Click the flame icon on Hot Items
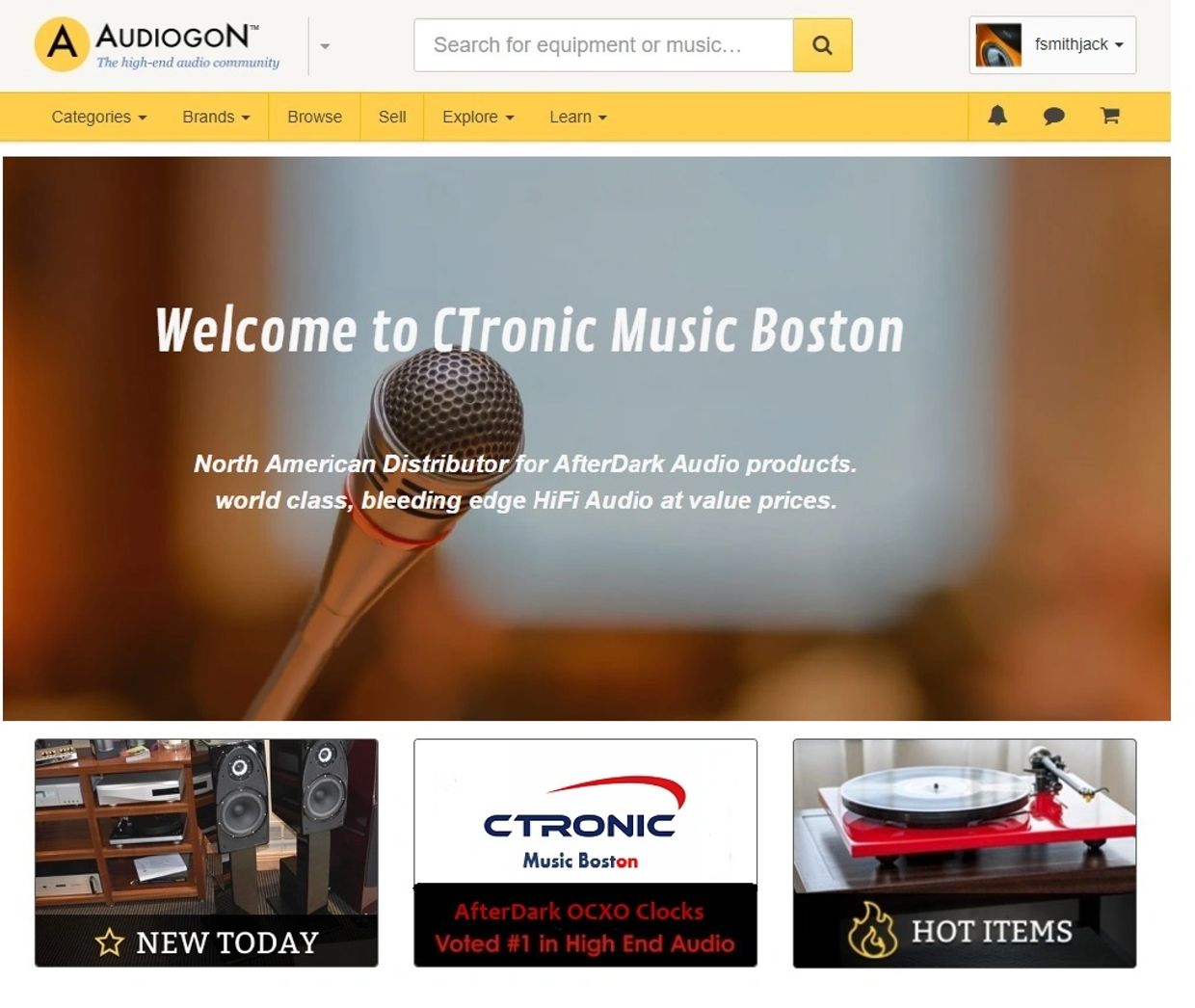 872,930
